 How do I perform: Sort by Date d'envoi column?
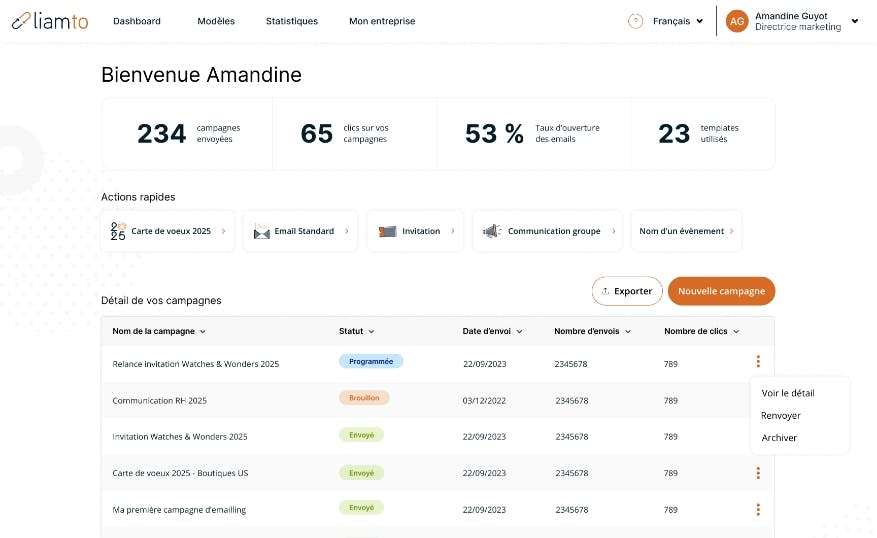[x=492, y=331]
